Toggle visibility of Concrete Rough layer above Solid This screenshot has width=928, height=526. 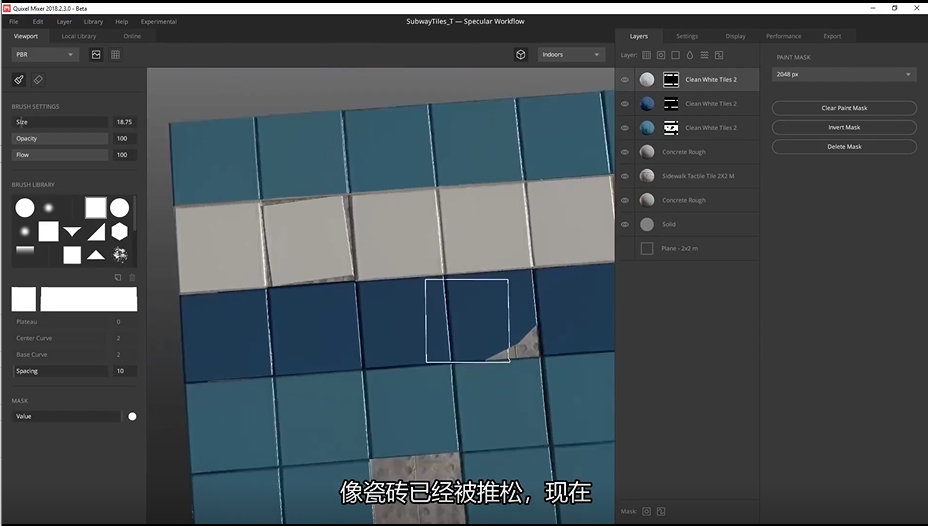(x=624, y=200)
